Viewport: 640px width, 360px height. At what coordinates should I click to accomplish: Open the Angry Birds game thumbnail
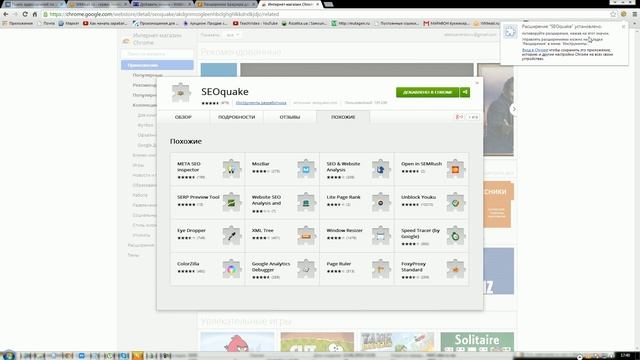tap(238, 342)
